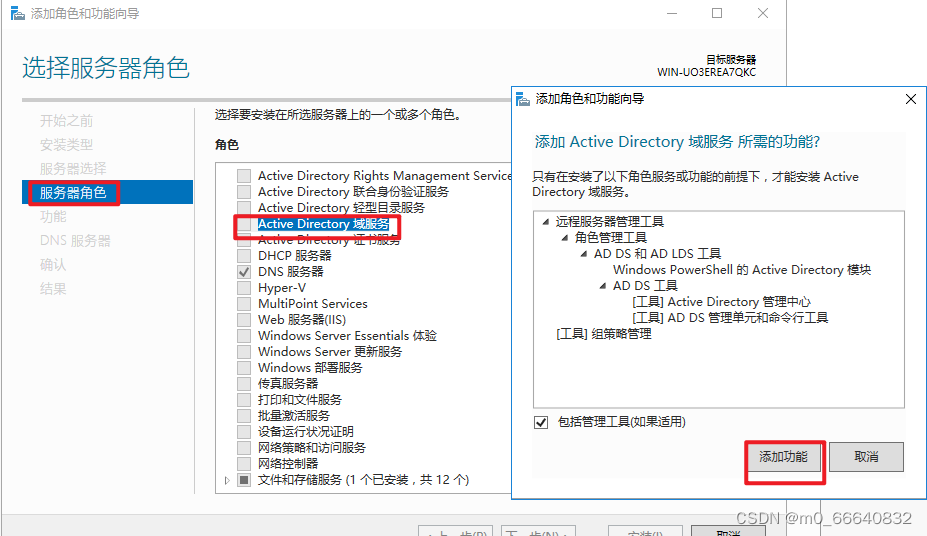The image size is (927, 536).
Task: Check 批量激活服务 checkbox
Action: [x=244, y=415]
